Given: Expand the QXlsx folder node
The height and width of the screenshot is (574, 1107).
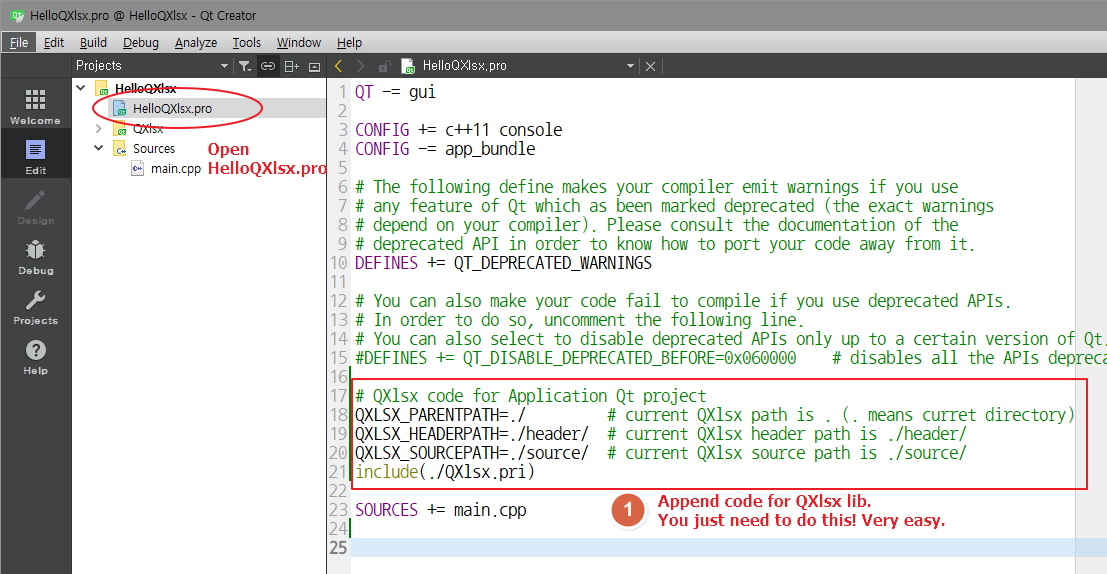Looking at the screenshot, I should click(x=98, y=129).
